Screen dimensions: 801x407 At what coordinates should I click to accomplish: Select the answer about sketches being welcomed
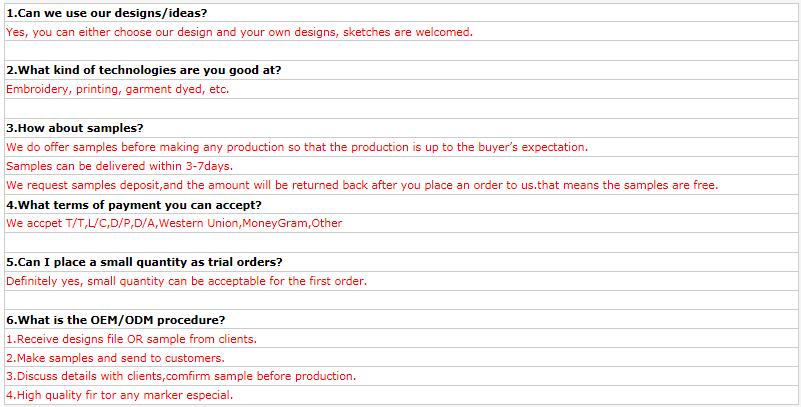click(239, 32)
